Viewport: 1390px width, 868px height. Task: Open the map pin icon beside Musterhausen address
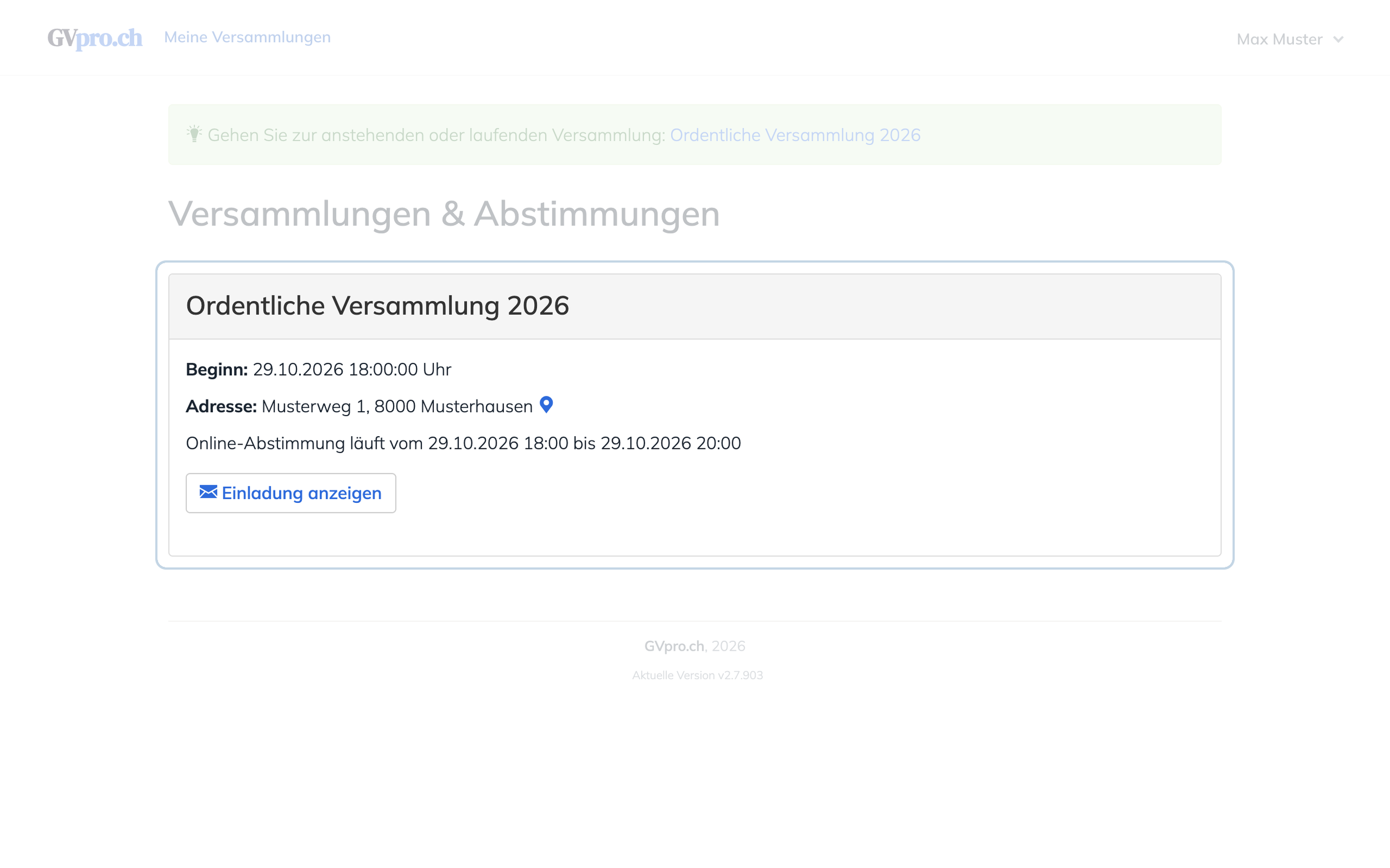[x=546, y=405]
